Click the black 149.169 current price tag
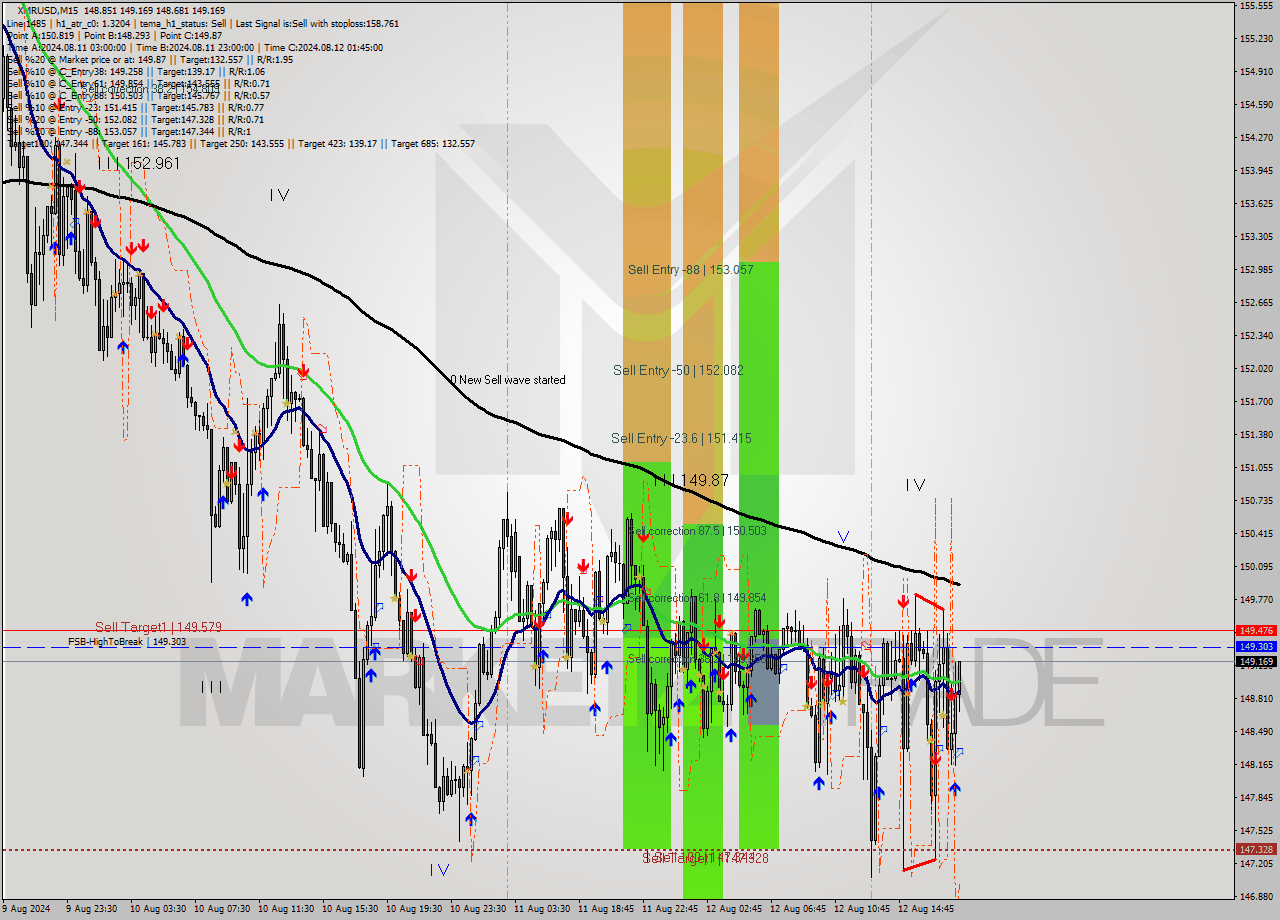1280x920 pixels. point(1256,661)
